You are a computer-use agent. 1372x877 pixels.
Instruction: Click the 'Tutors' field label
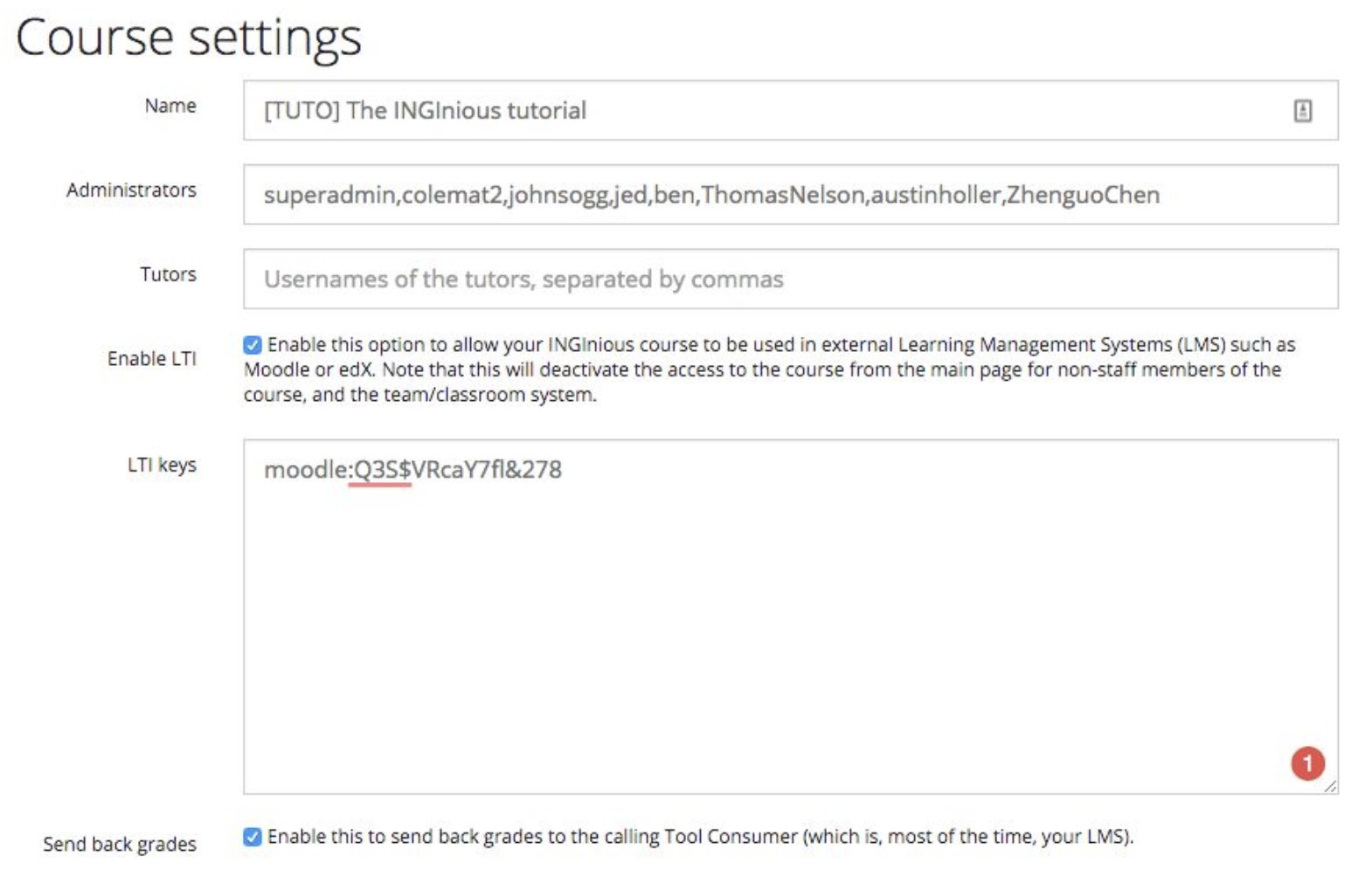(168, 274)
